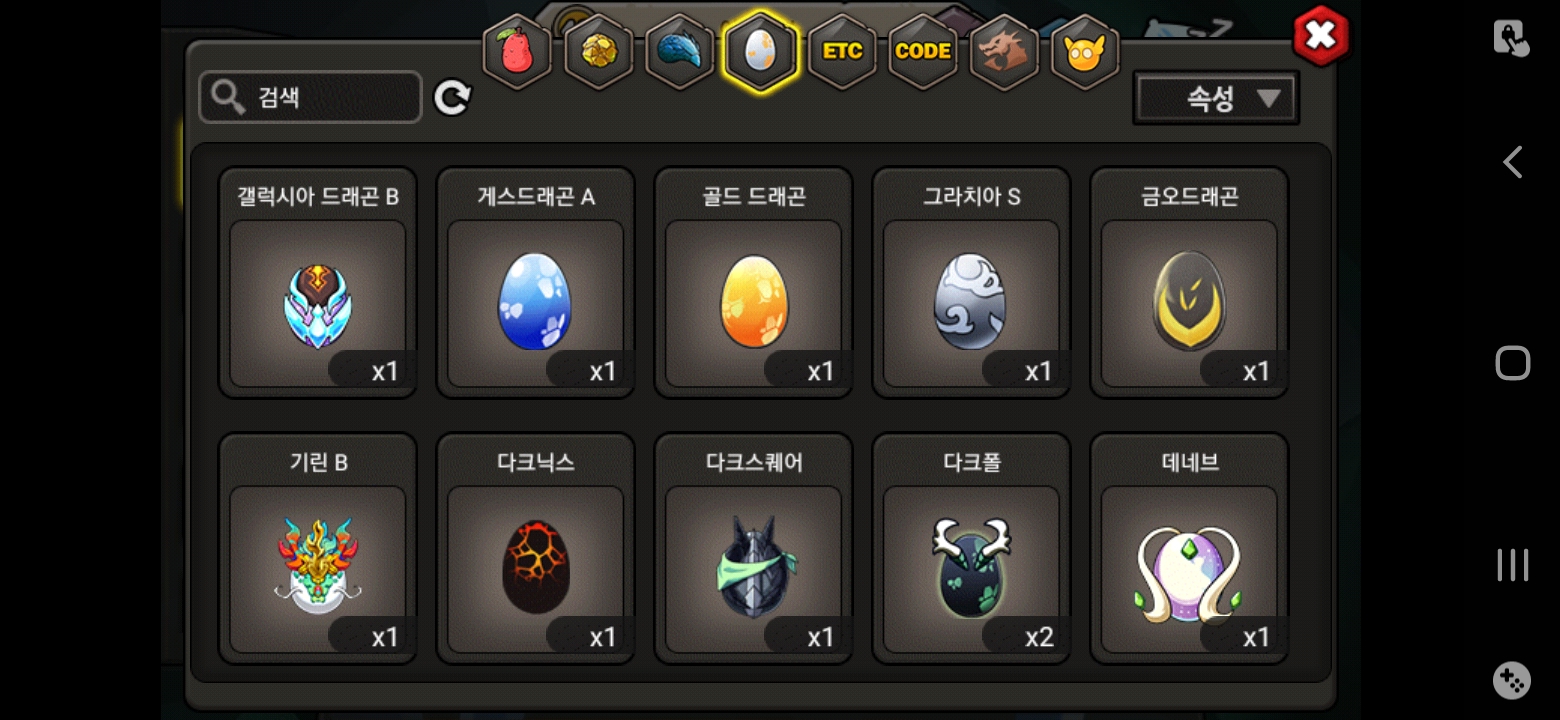The image size is (1560, 720).
Task: Switch to the brown dragon tab
Action: pos(1004,51)
